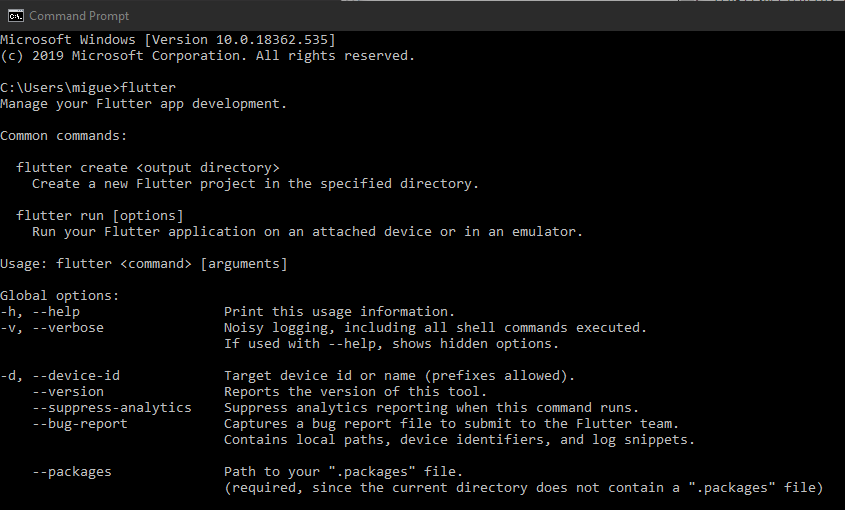Click the '-h, --help' option text

[x=40, y=312]
